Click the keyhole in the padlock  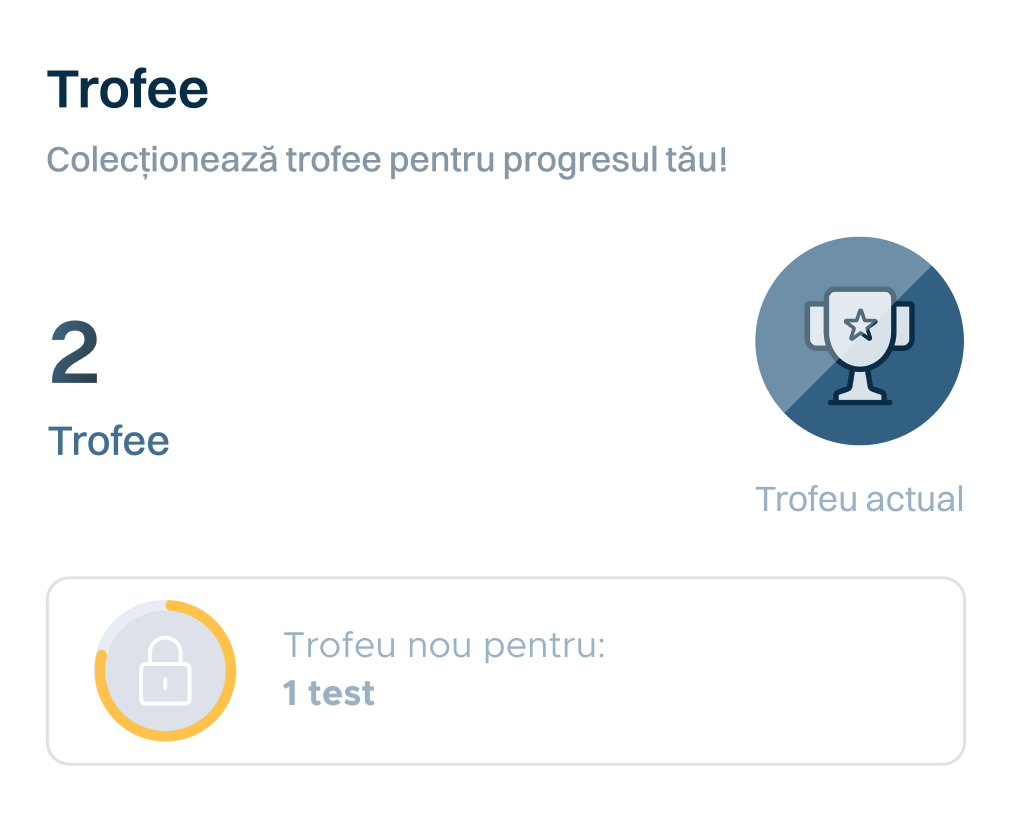coord(166,683)
